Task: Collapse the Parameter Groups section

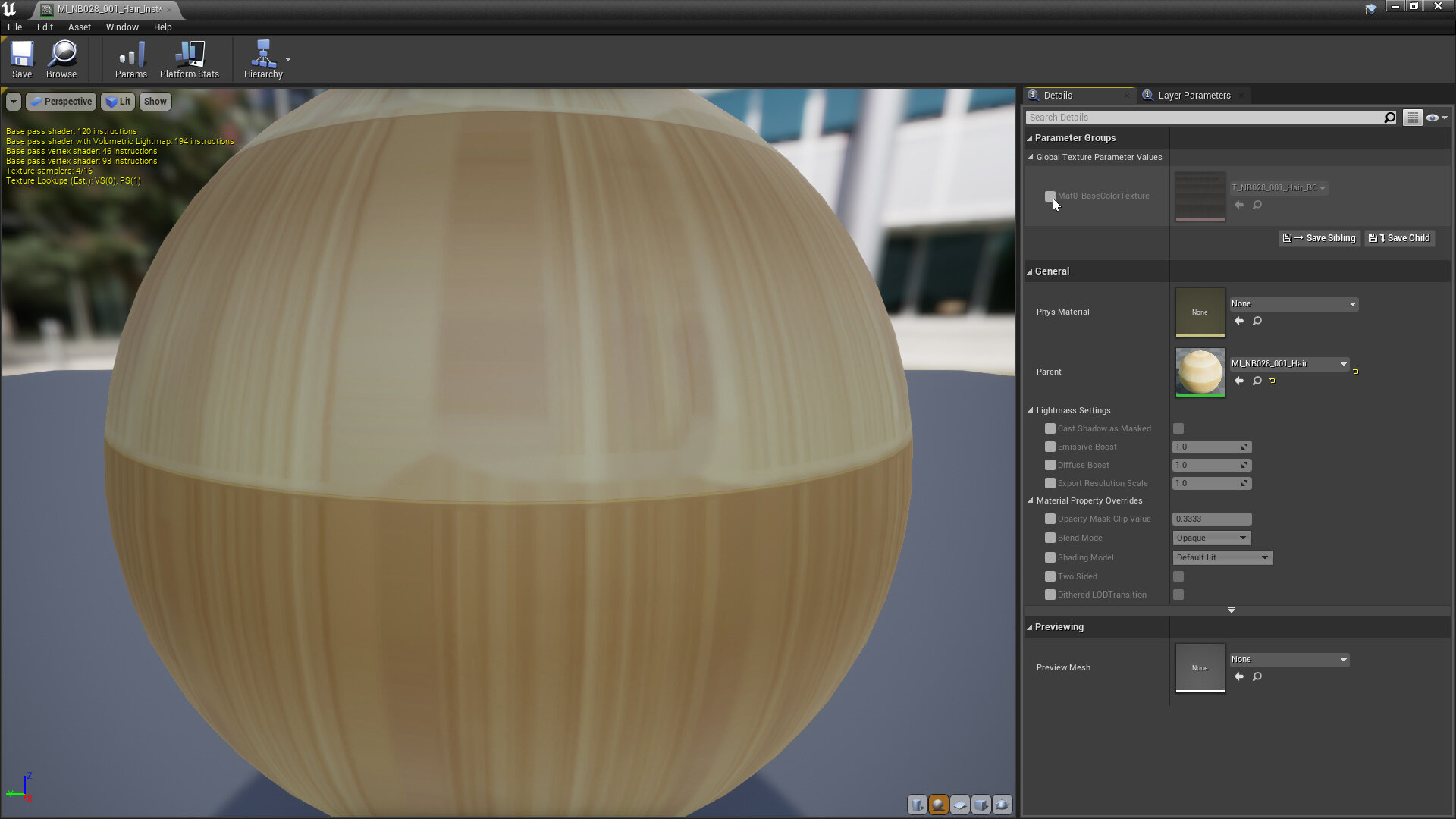Action: tap(1030, 138)
